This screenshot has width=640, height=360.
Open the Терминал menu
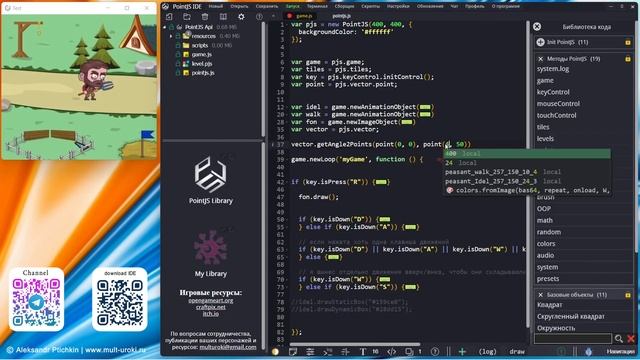click(x=317, y=6)
